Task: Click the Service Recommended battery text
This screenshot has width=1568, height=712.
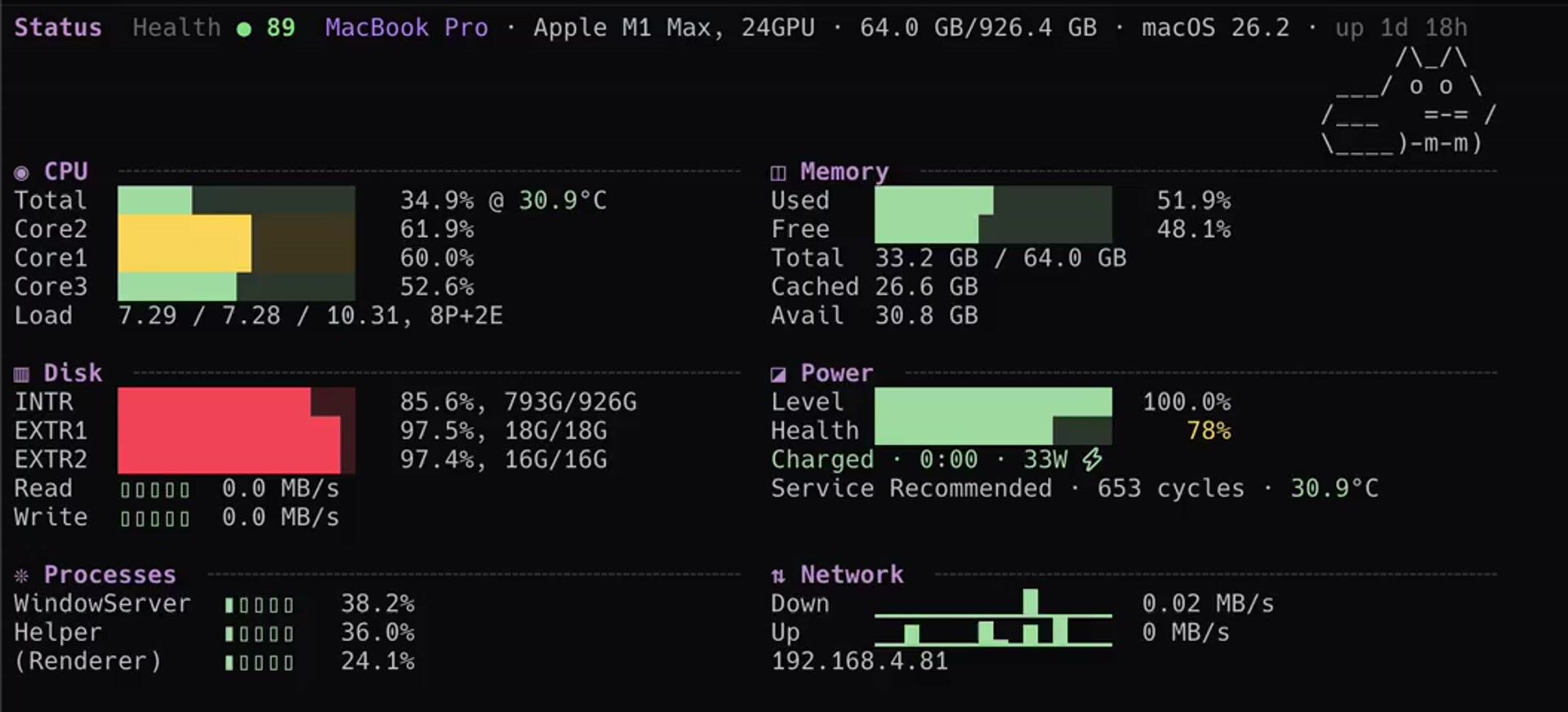Action: point(911,488)
